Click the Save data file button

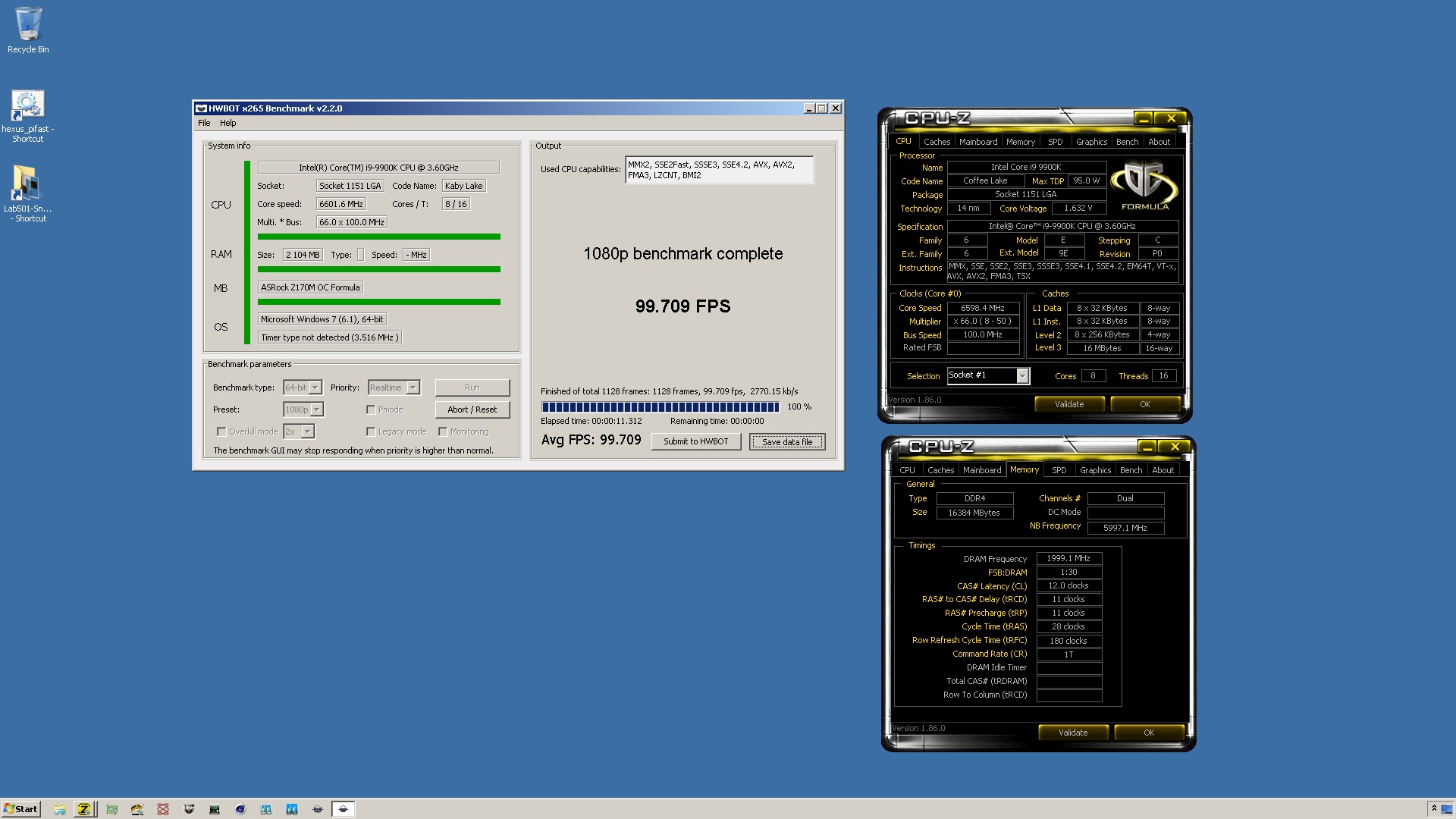(x=787, y=442)
